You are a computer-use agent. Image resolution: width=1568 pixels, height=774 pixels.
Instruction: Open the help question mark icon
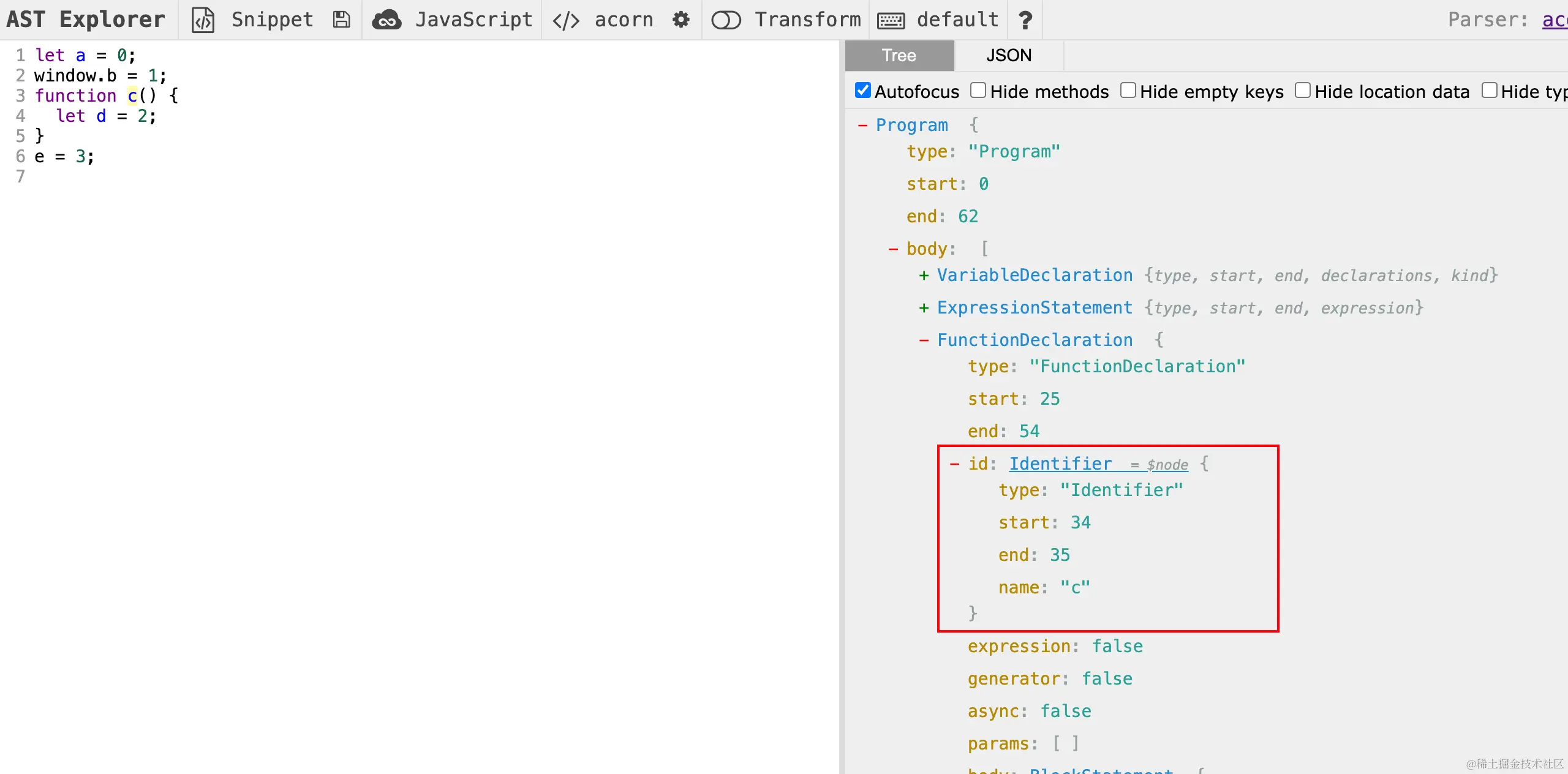coord(1025,20)
